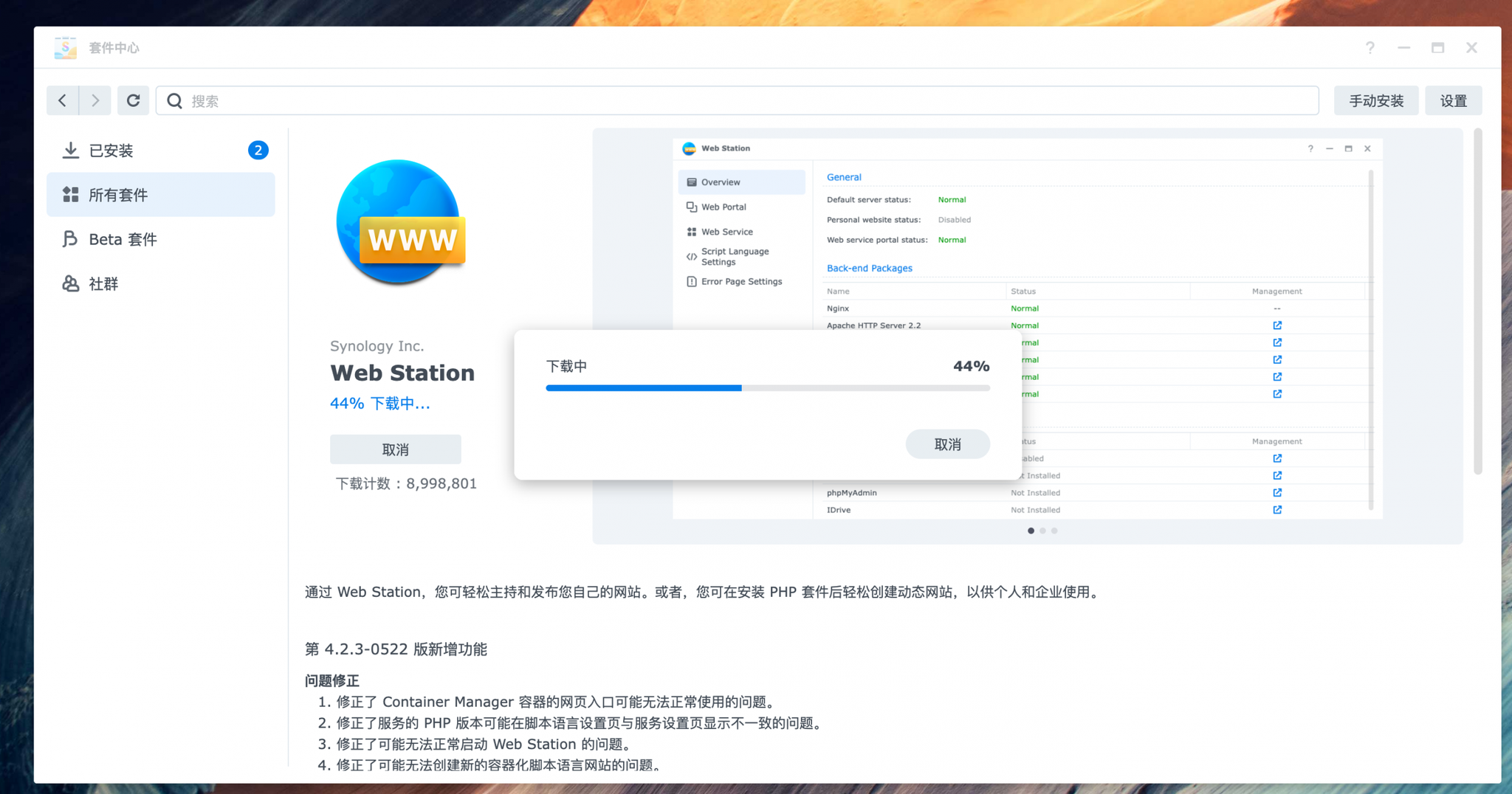Viewport: 1512px width, 794px height.
Task: Select the third screenshot carousel dot
Action: 1054,531
